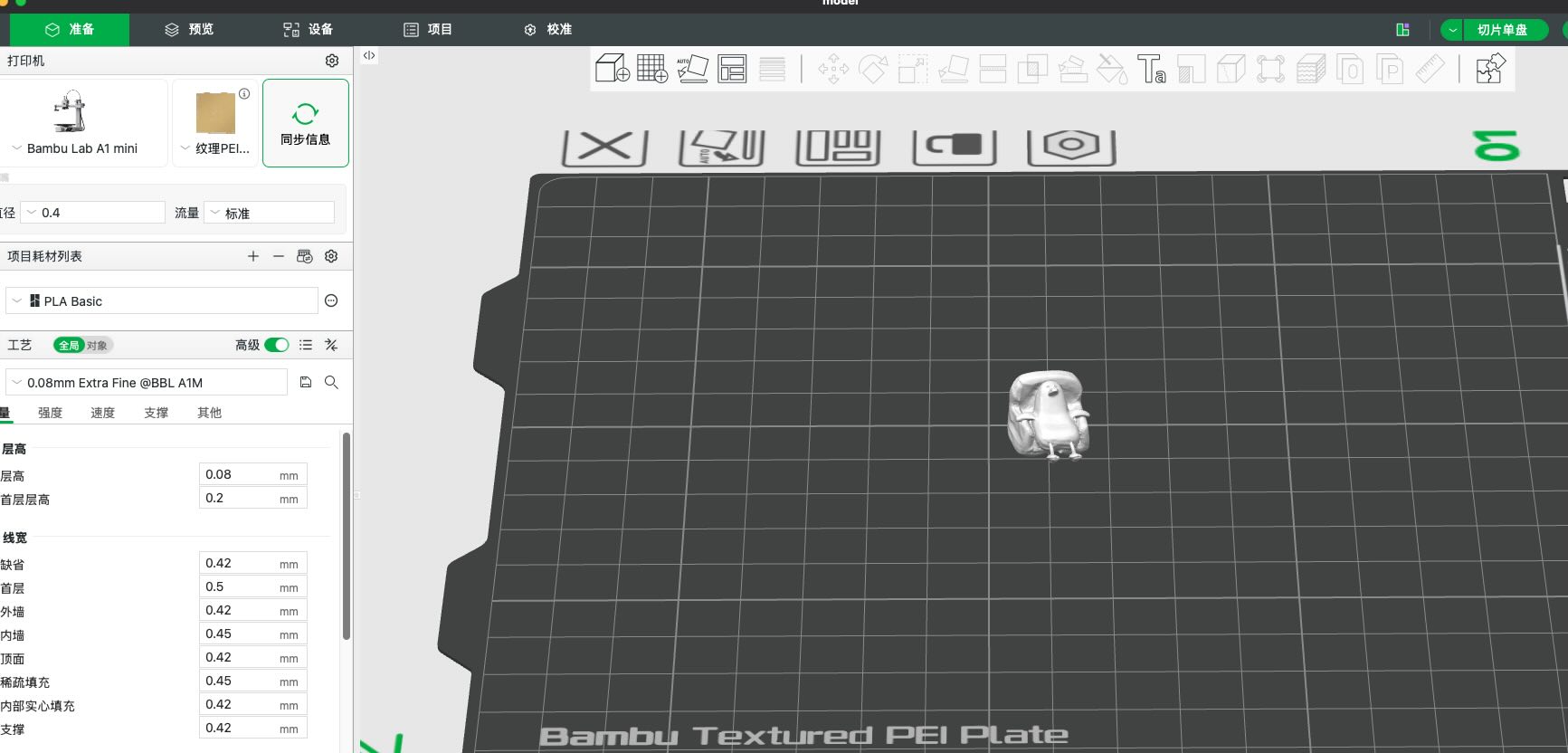
Task: Open the nozzle diameter 0.4 dropdown
Action: click(92, 213)
